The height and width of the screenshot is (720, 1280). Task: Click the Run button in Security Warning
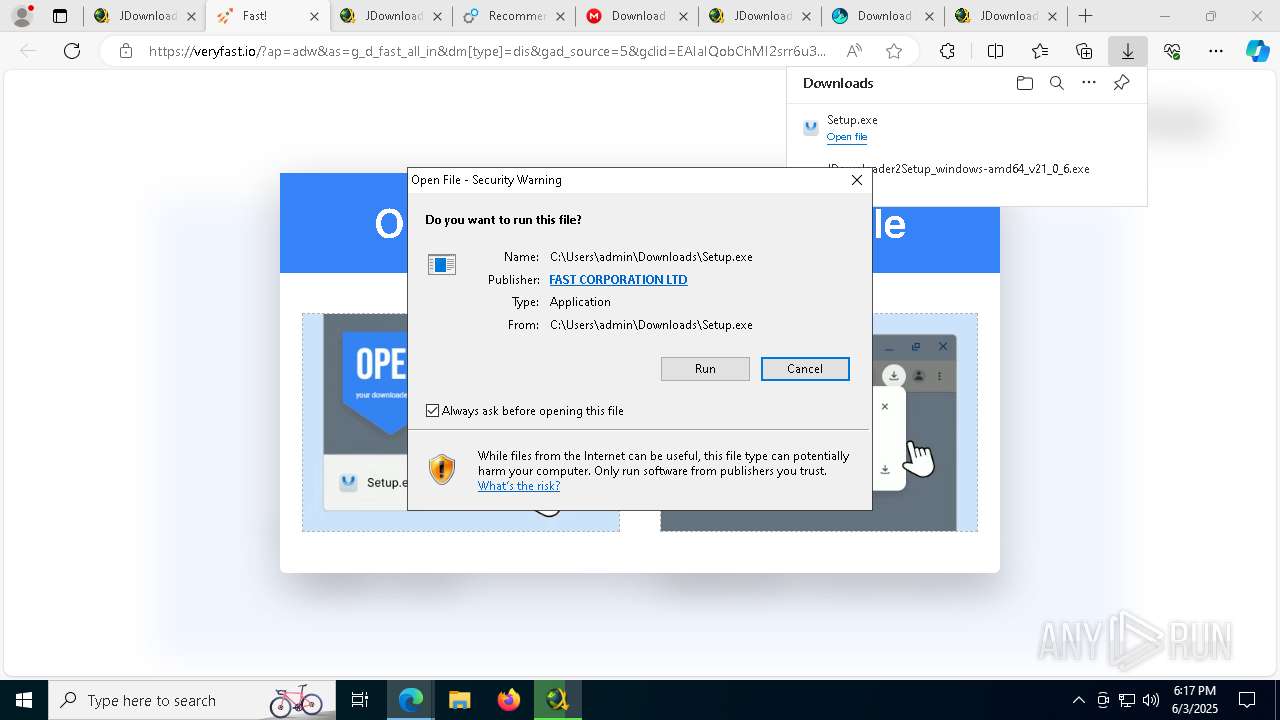[705, 369]
